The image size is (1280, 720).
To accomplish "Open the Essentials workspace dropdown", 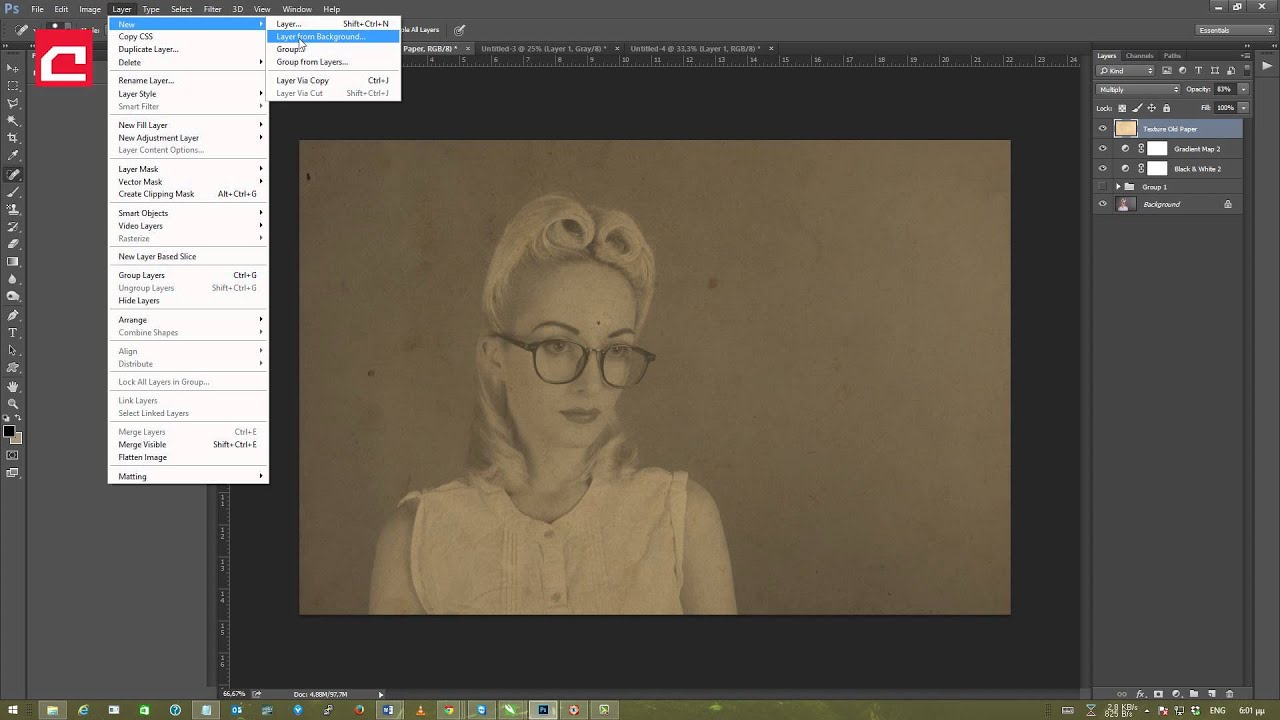I will pyautogui.click(x=1235, y=30).
